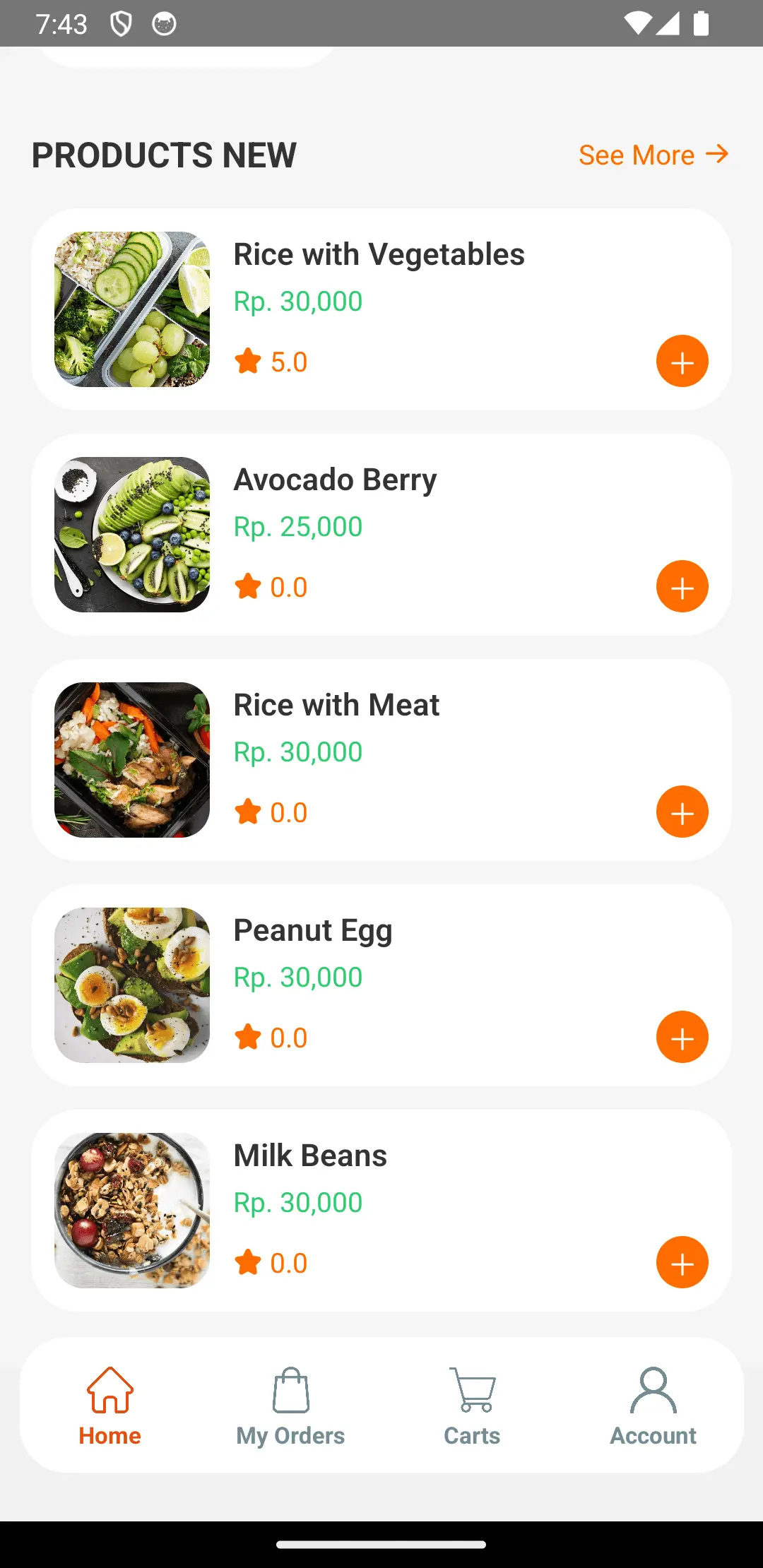This screenshot has width=763, height=1568.
Task: Open the Peanut Egg product picture
Action: 132,985
